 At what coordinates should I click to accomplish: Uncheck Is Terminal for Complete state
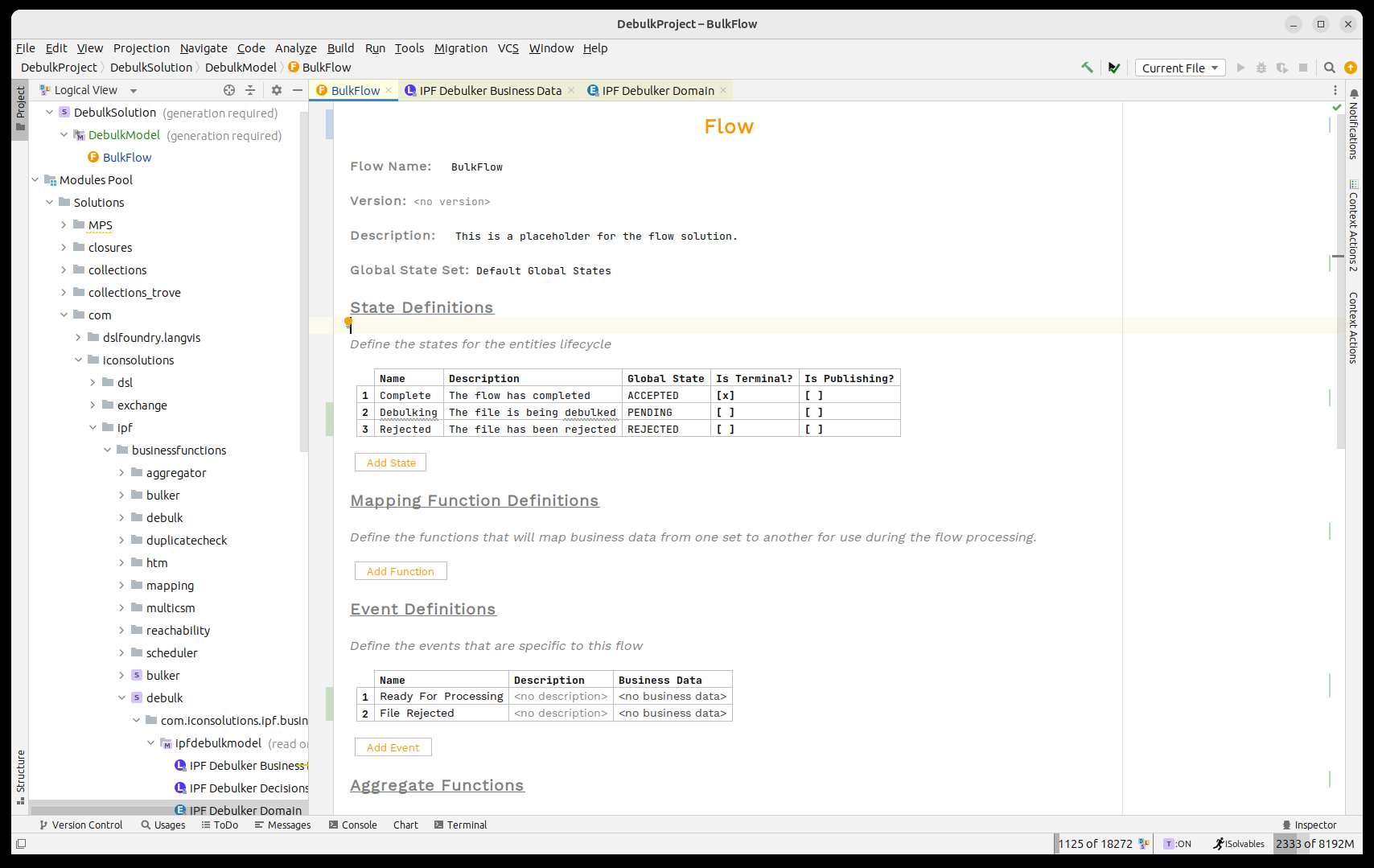pos(725,396)
